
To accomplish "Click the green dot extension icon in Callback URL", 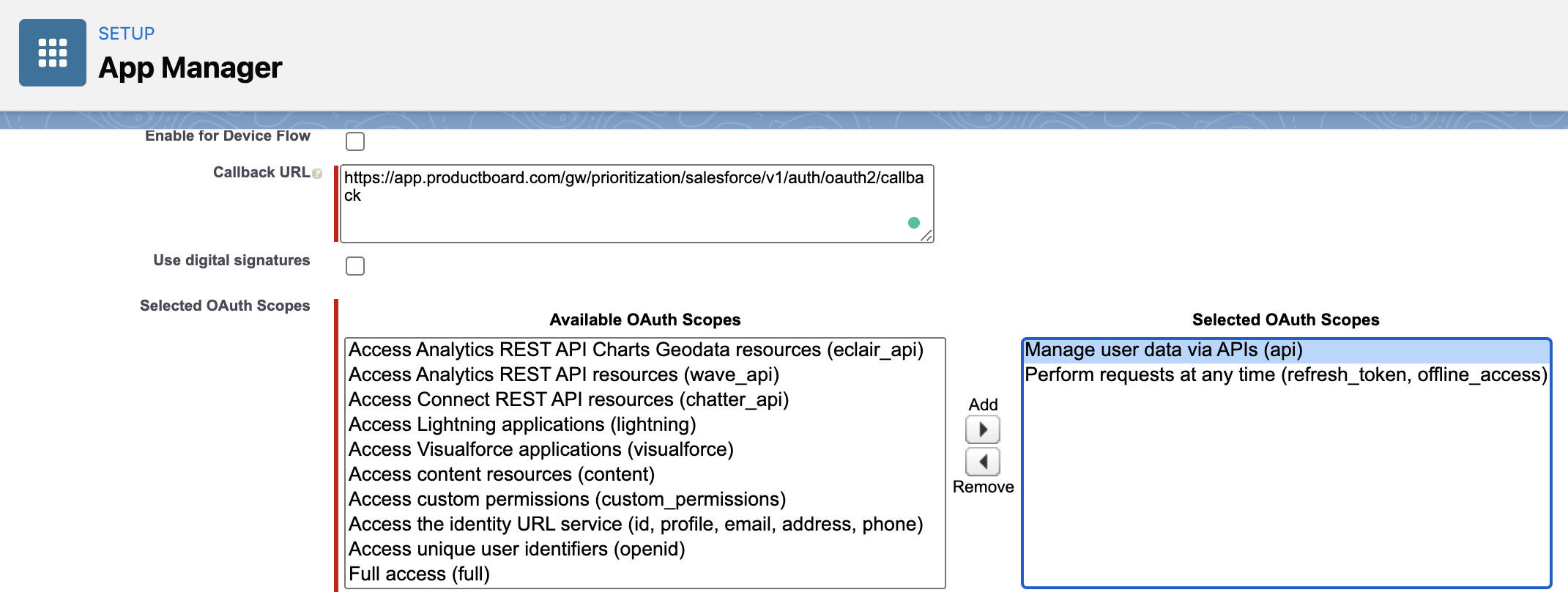I will coord(913,223).
